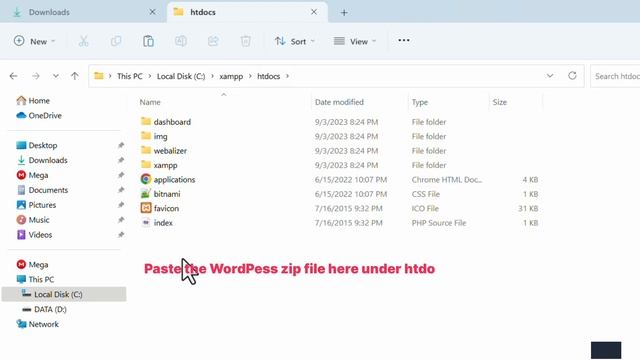The image size is (640, 360).
Task: Select the bitnami CSS file icon
Action: 146,193
